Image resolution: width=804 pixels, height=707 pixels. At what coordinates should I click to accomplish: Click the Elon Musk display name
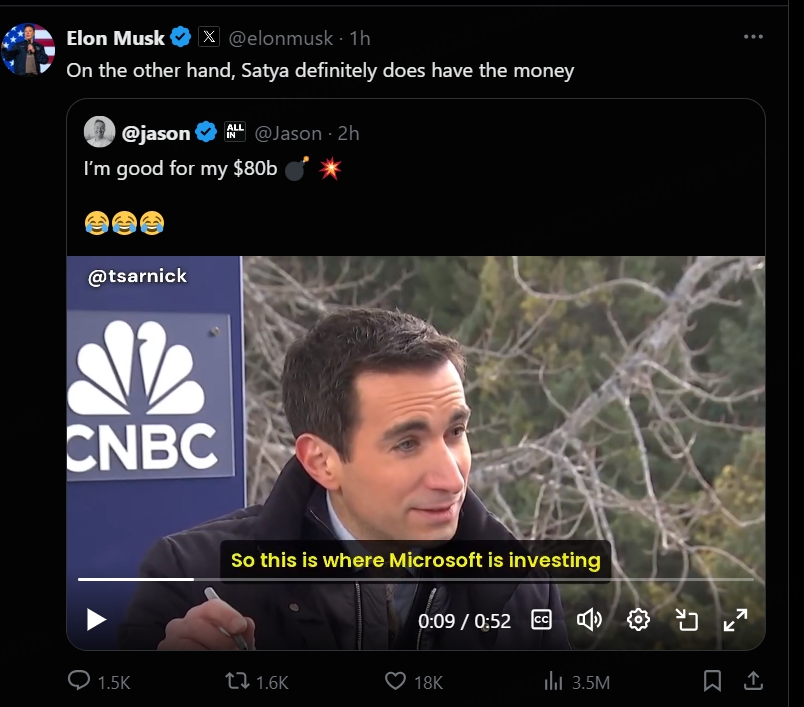point(115,38)
